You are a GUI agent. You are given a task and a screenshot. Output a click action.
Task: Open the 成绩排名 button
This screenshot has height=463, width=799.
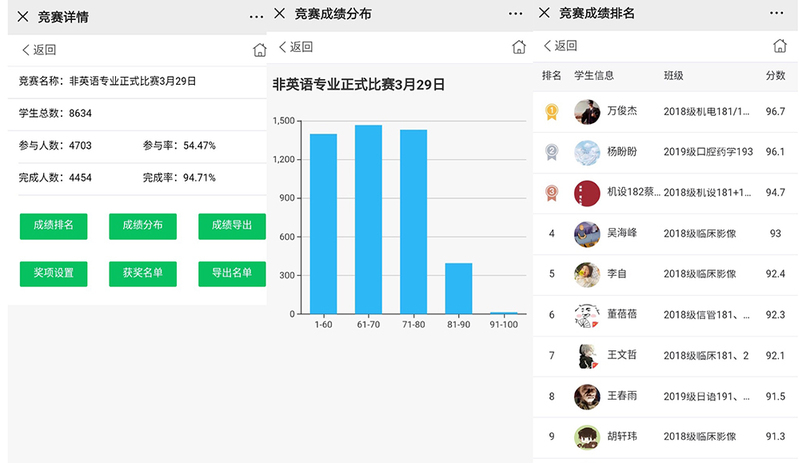pos(53,226)
